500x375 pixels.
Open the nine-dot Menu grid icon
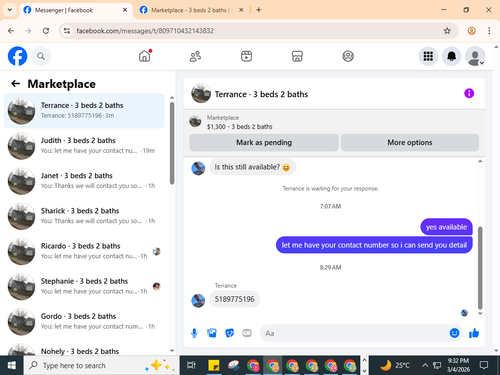428,56
